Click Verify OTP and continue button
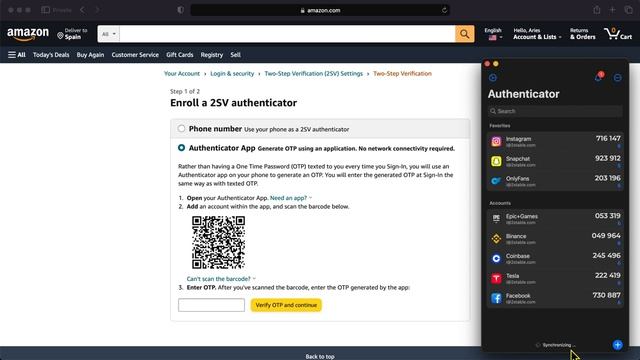The height and width of the screenshot is (360, 640). pyautogui.click(x=286, y=305)
